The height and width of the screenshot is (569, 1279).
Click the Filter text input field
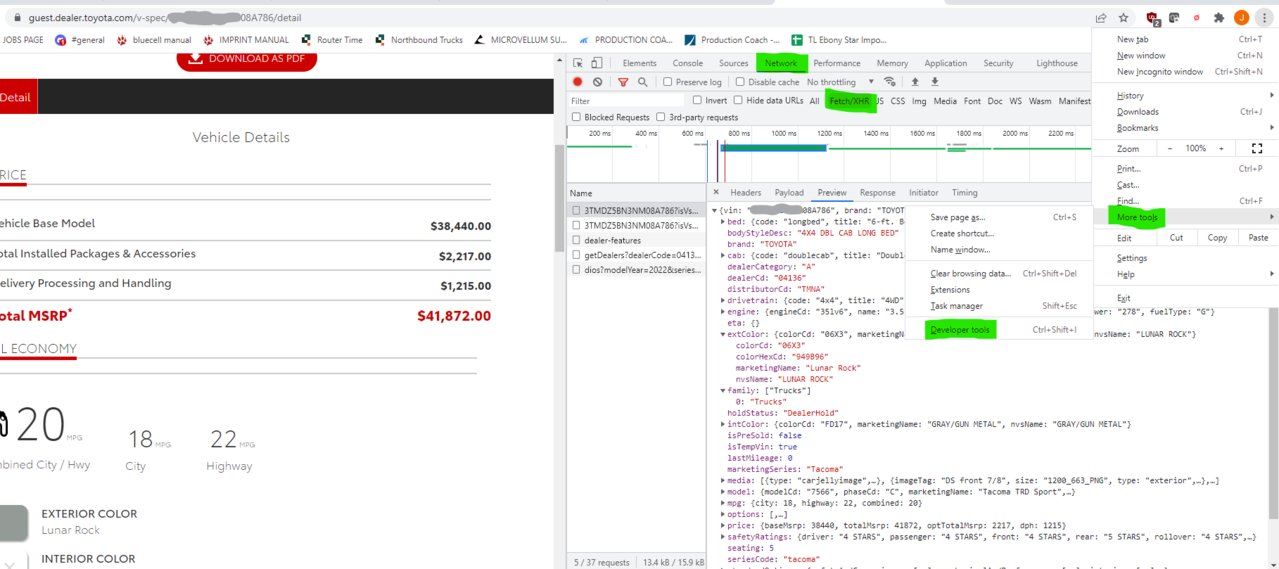[626, 101]
